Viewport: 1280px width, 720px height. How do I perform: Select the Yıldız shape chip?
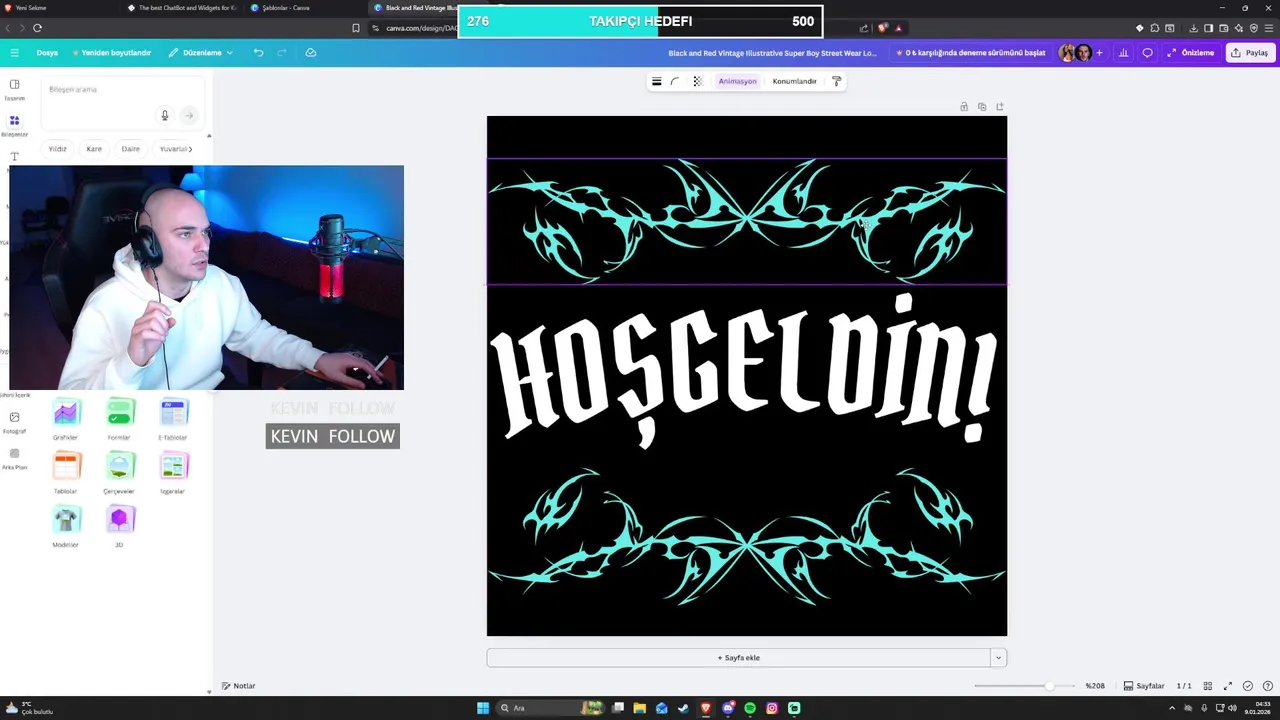(58, 149)
